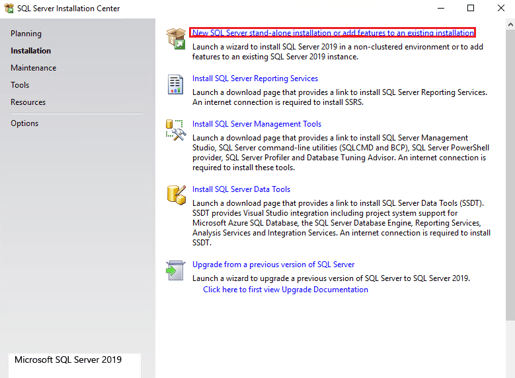Launch New SQL Server stand-alone installation link
This screenshot has height=378, width=515.
[333, 33]
